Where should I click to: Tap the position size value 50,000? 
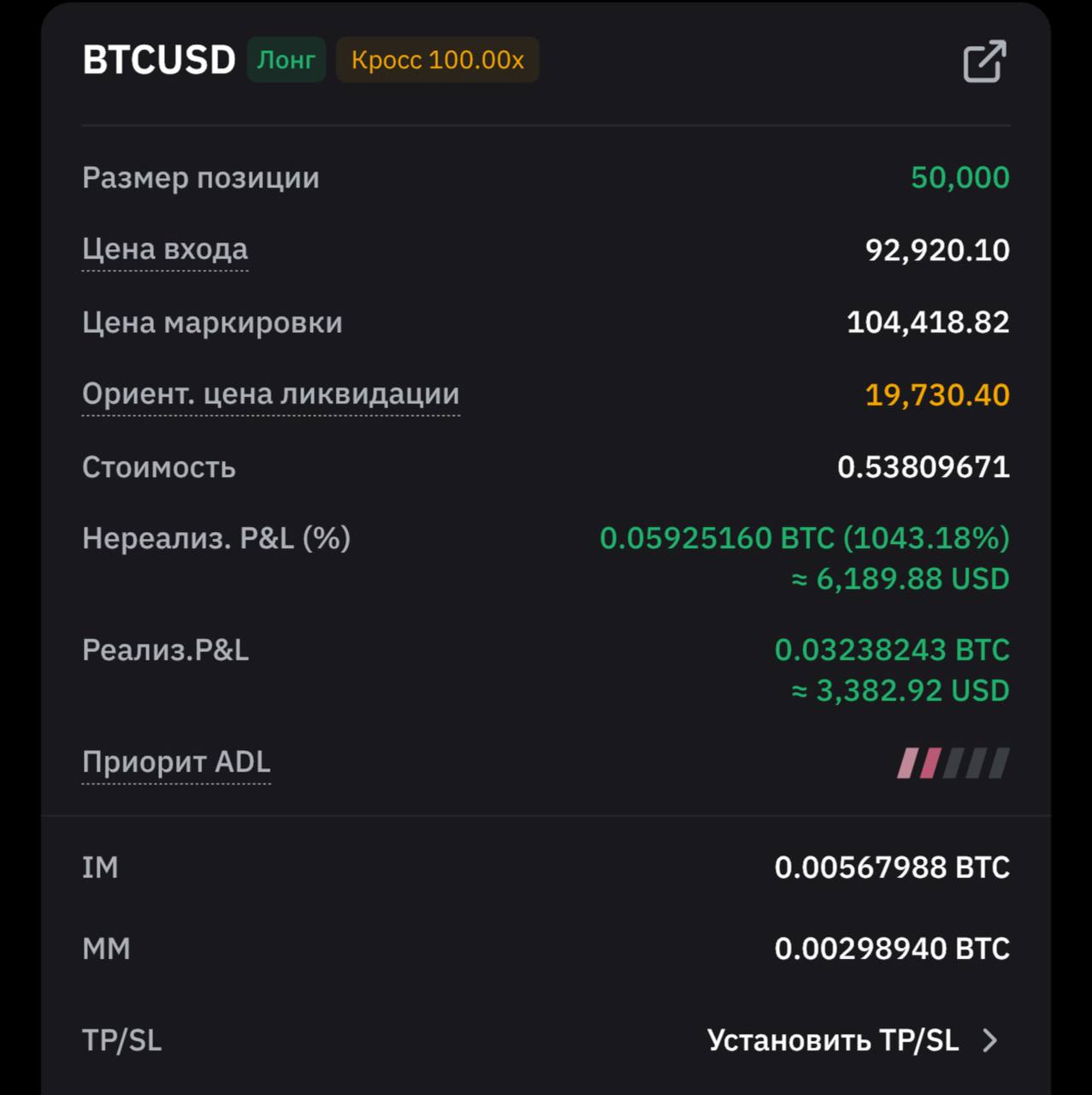[x=960, y=177]
